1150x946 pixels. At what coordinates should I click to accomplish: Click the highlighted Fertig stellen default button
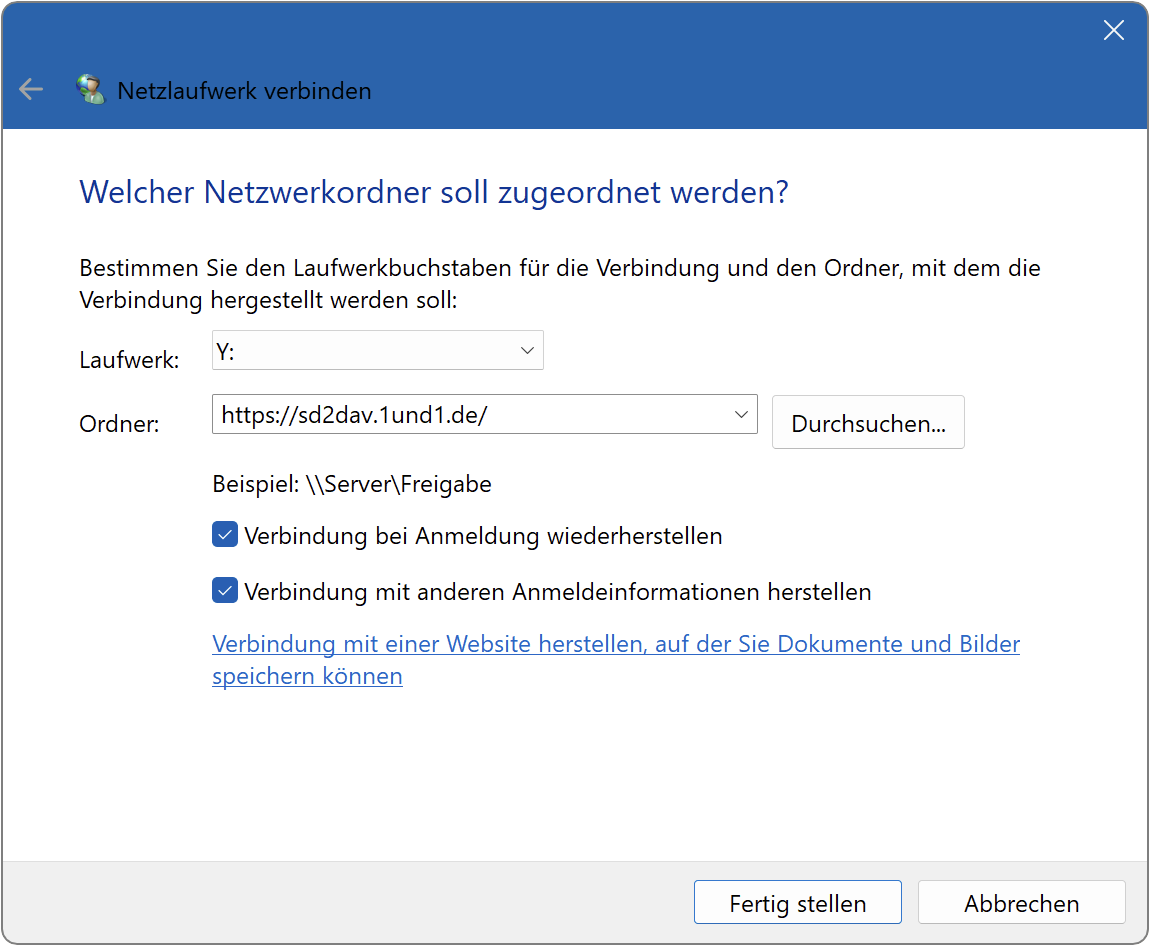point(797,902)
